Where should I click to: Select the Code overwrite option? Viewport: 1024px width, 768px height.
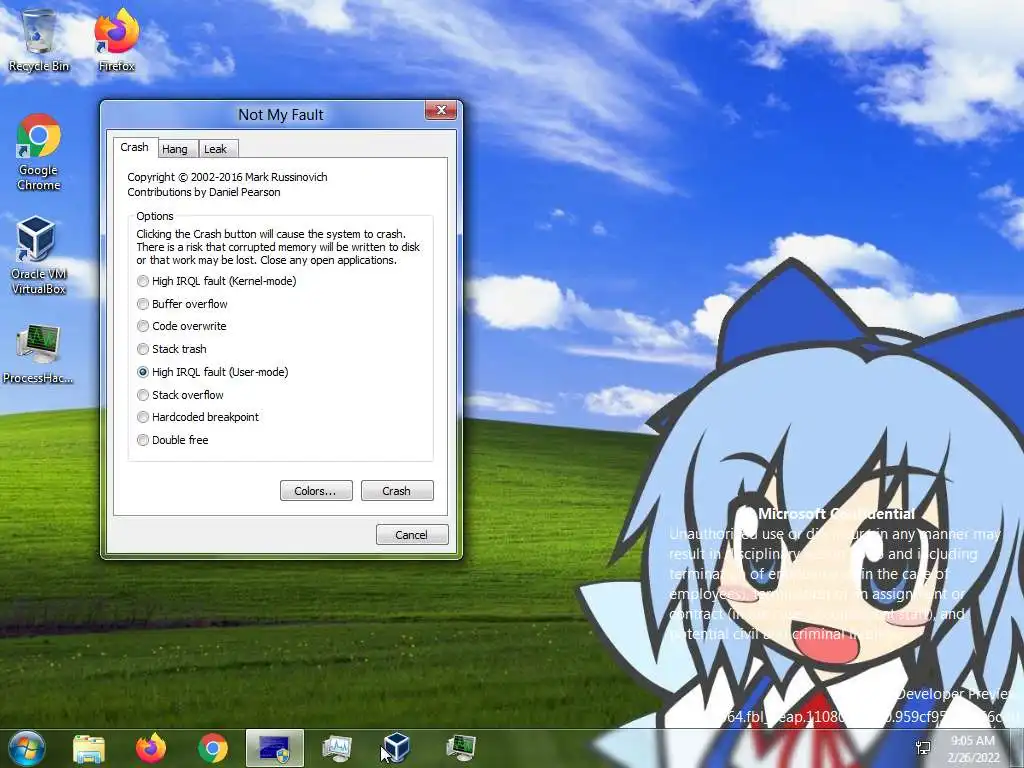coord(182,326)
